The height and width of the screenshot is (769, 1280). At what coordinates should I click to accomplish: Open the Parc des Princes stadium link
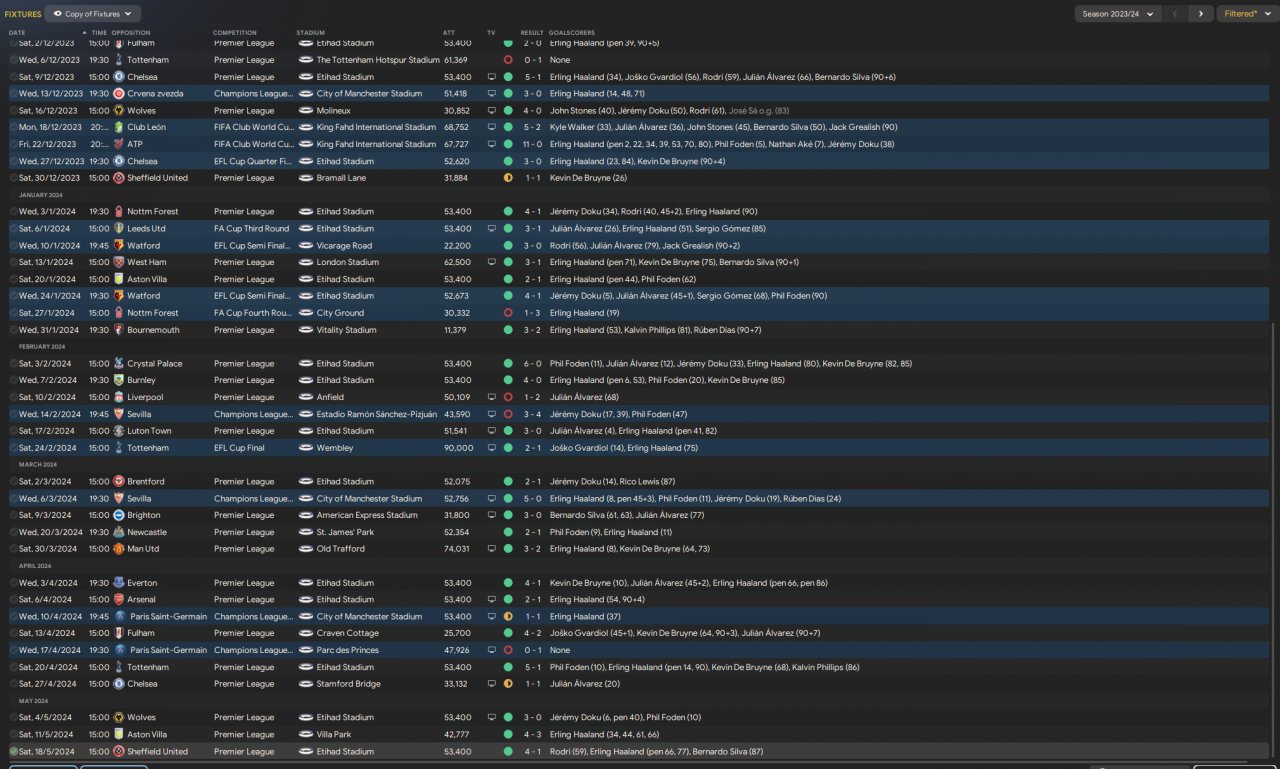pyautogui.click(x=346, y=650)
